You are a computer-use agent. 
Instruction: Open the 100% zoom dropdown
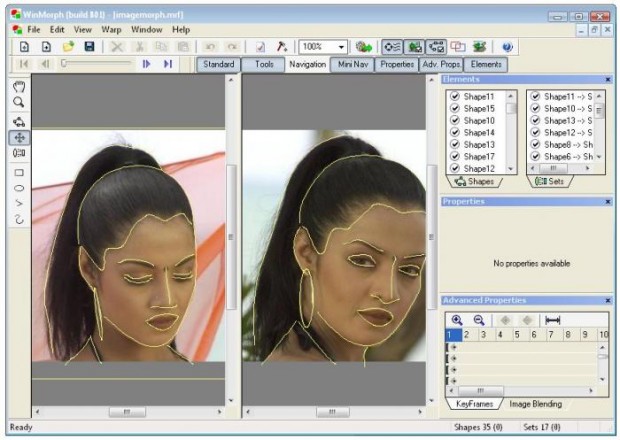point(341,47)
